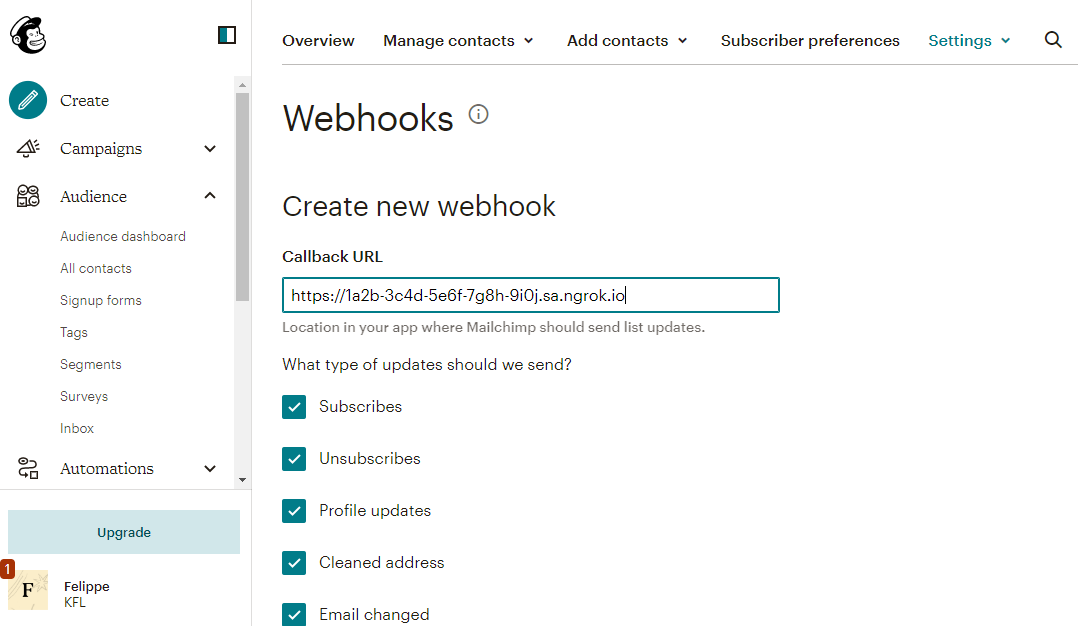1078x626 pixels.
Task: Click the Automations flow icon
Action: (28, 468)
